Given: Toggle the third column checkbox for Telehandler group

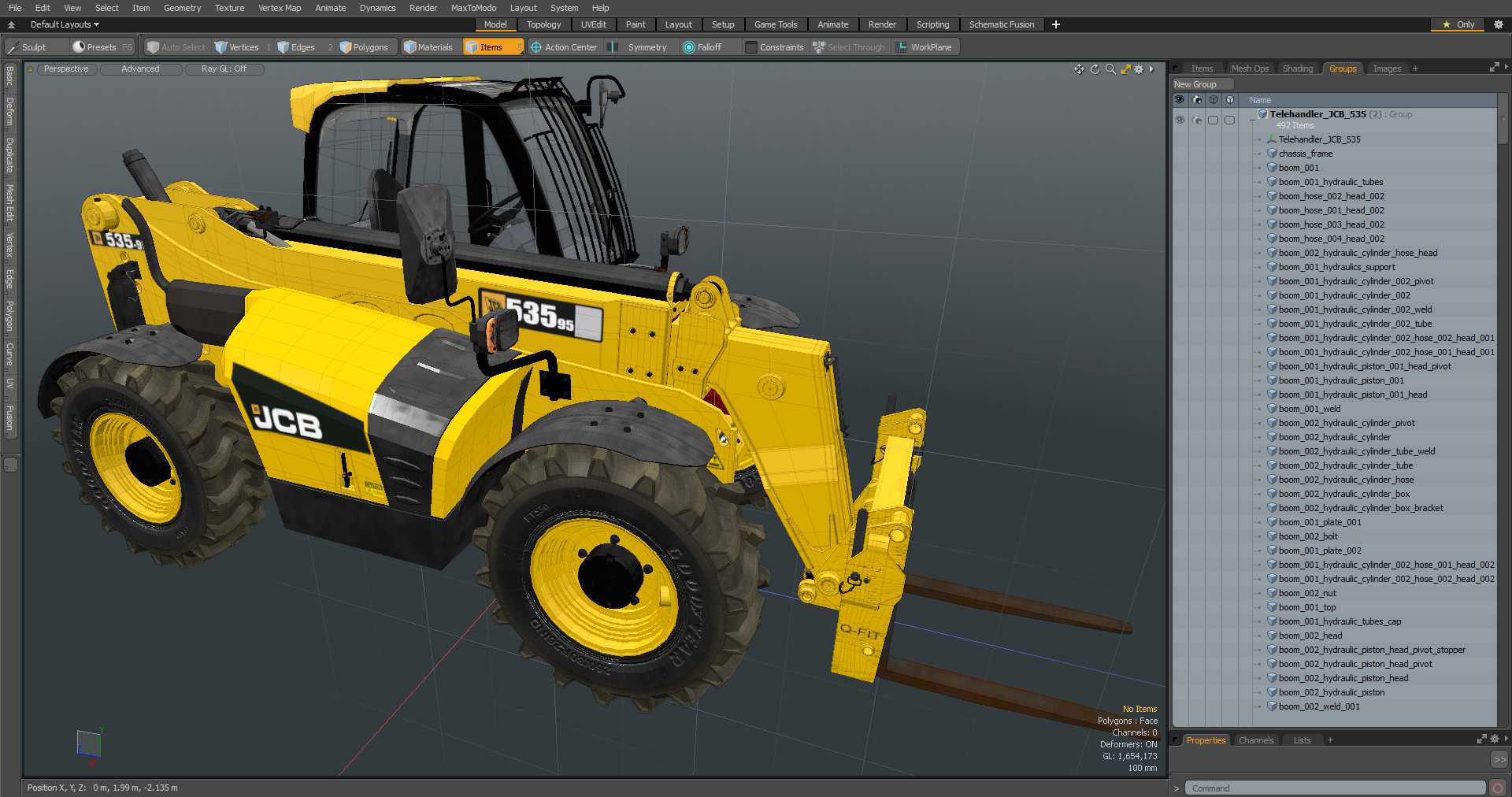Looking at the screenshot, I should (x=1214, y=120).
